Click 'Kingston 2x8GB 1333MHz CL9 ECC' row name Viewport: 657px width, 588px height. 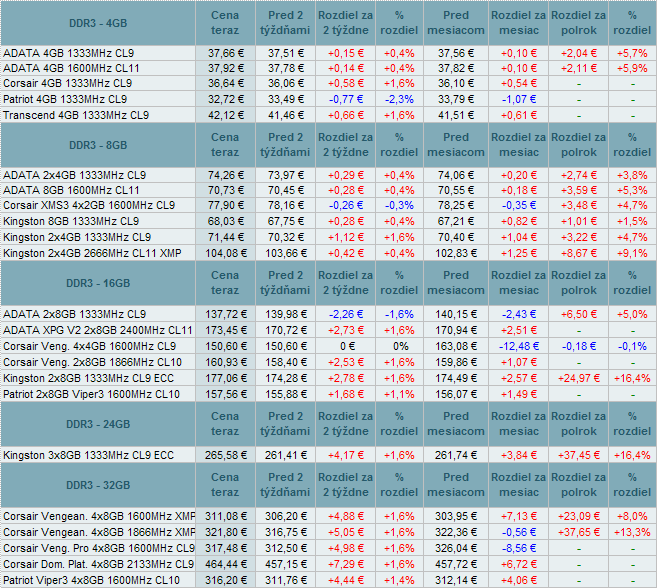coord(88,378)
